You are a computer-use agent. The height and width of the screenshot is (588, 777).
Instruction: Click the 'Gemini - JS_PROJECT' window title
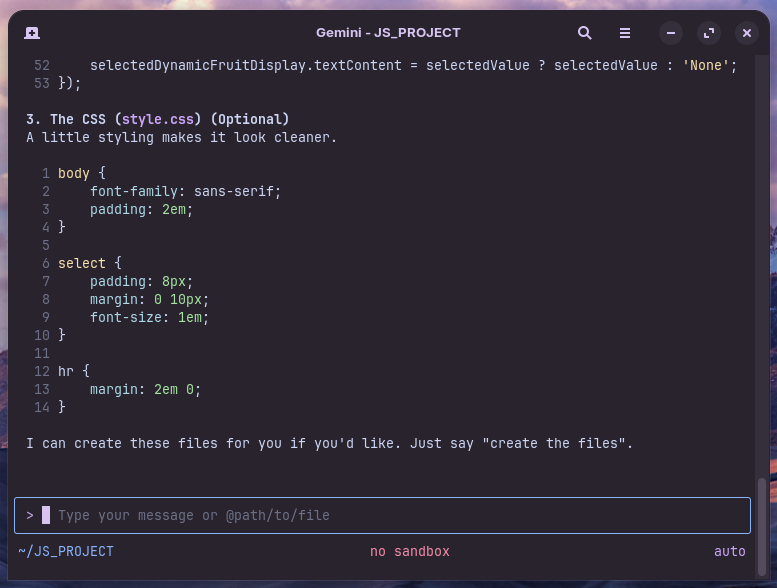388,33
